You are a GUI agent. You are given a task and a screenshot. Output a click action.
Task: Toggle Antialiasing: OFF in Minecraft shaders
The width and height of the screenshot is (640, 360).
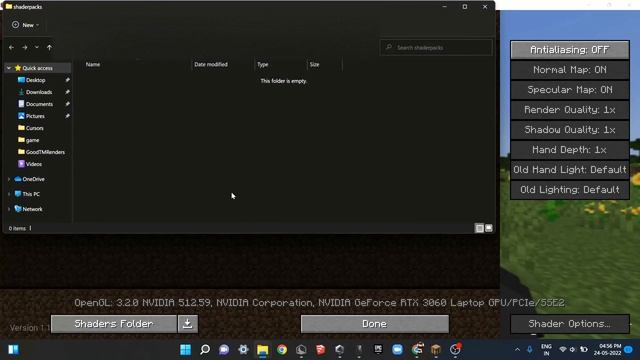click(x=570, y=50)
